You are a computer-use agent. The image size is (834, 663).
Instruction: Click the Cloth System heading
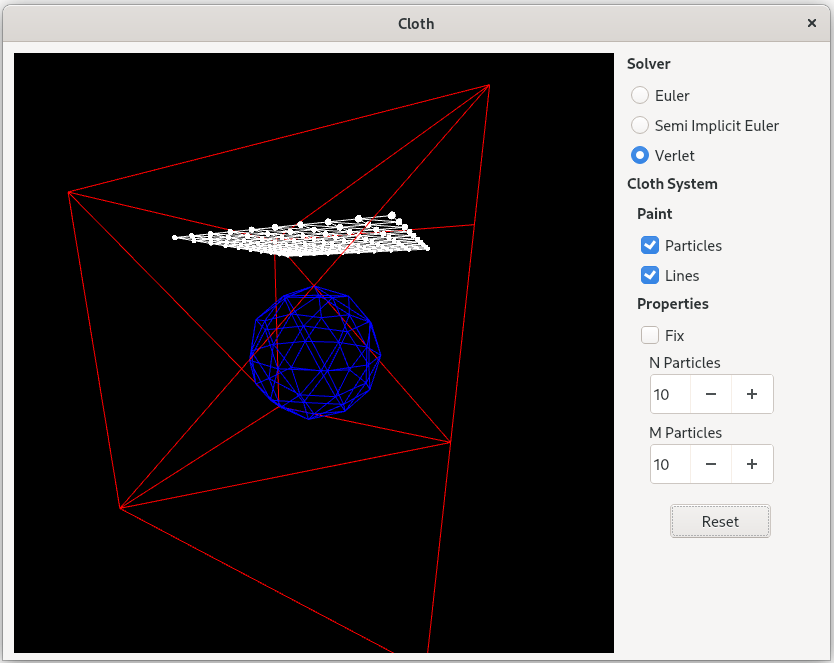[x=672, y=184]
